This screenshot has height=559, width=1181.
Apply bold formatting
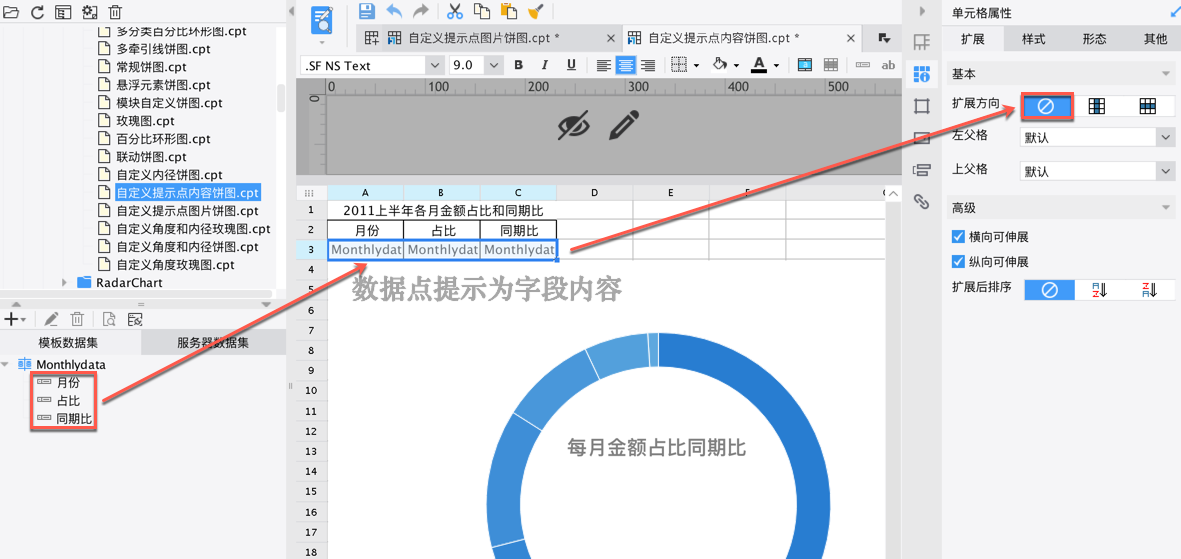518,66
